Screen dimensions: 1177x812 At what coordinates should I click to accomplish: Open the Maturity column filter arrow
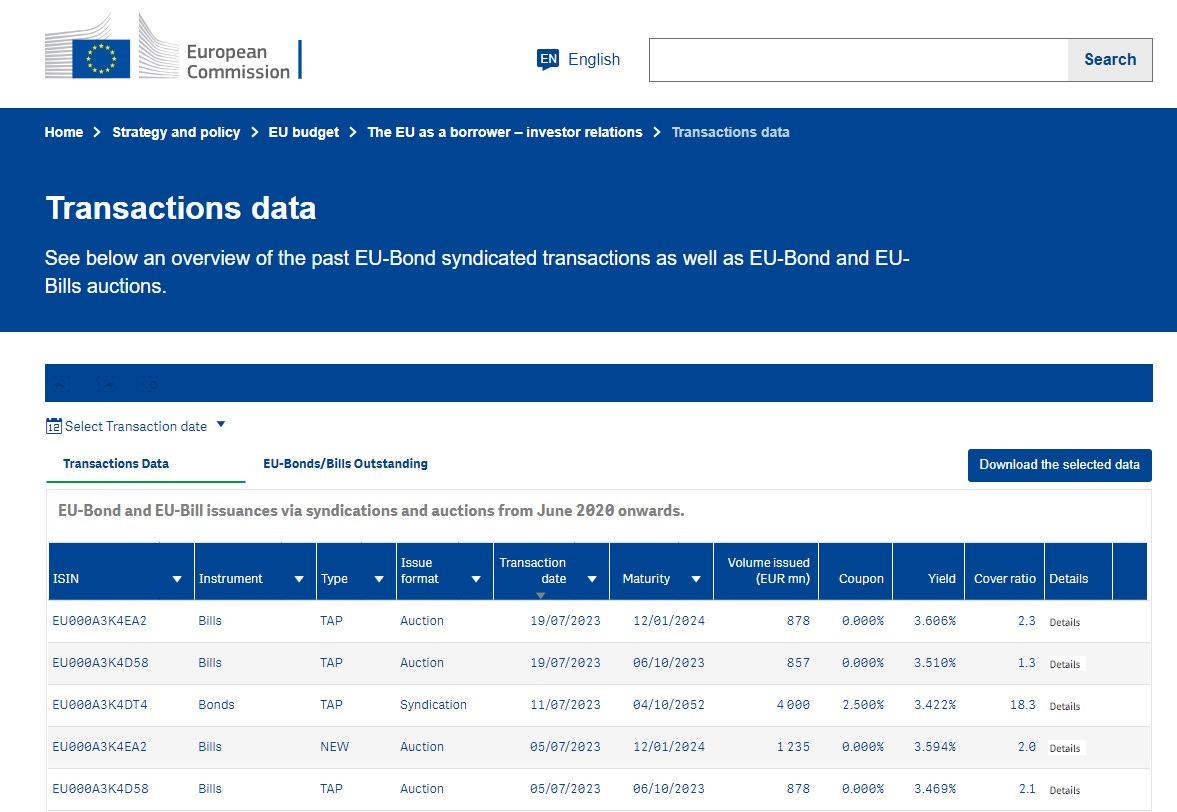(696, 579)
